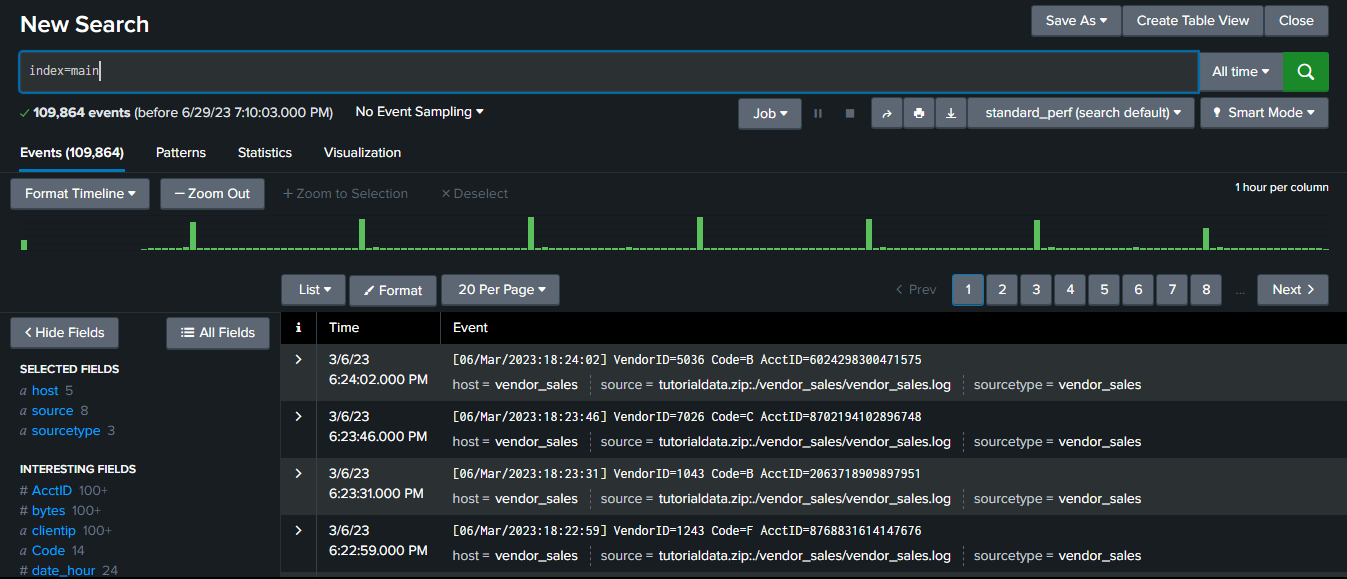Click event text with VendorID=7026
Image resolution: width=1347 pixels, height=579 pixels.
pyautogui.click(x=687, y=417)
